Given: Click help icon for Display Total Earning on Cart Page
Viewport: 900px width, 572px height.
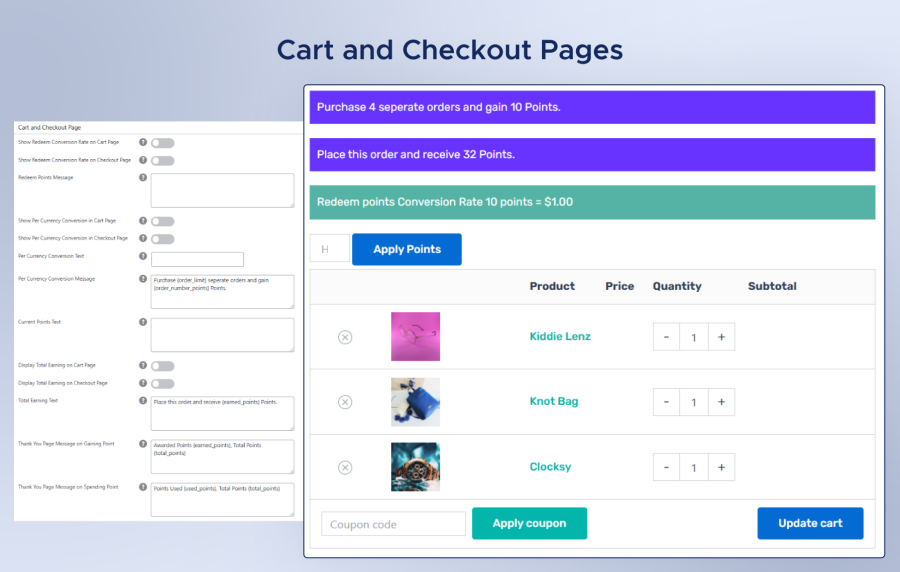Looking at the screenshot, I should 143,365.
